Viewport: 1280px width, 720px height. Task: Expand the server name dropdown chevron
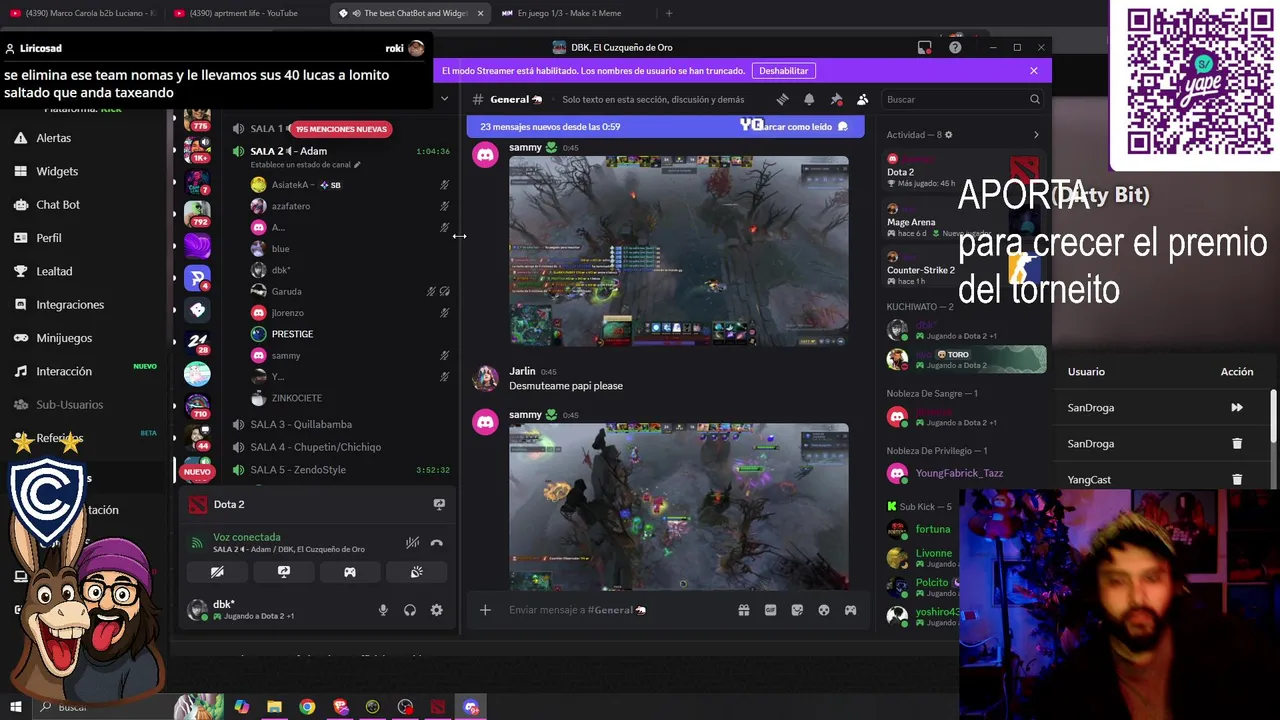445,99
